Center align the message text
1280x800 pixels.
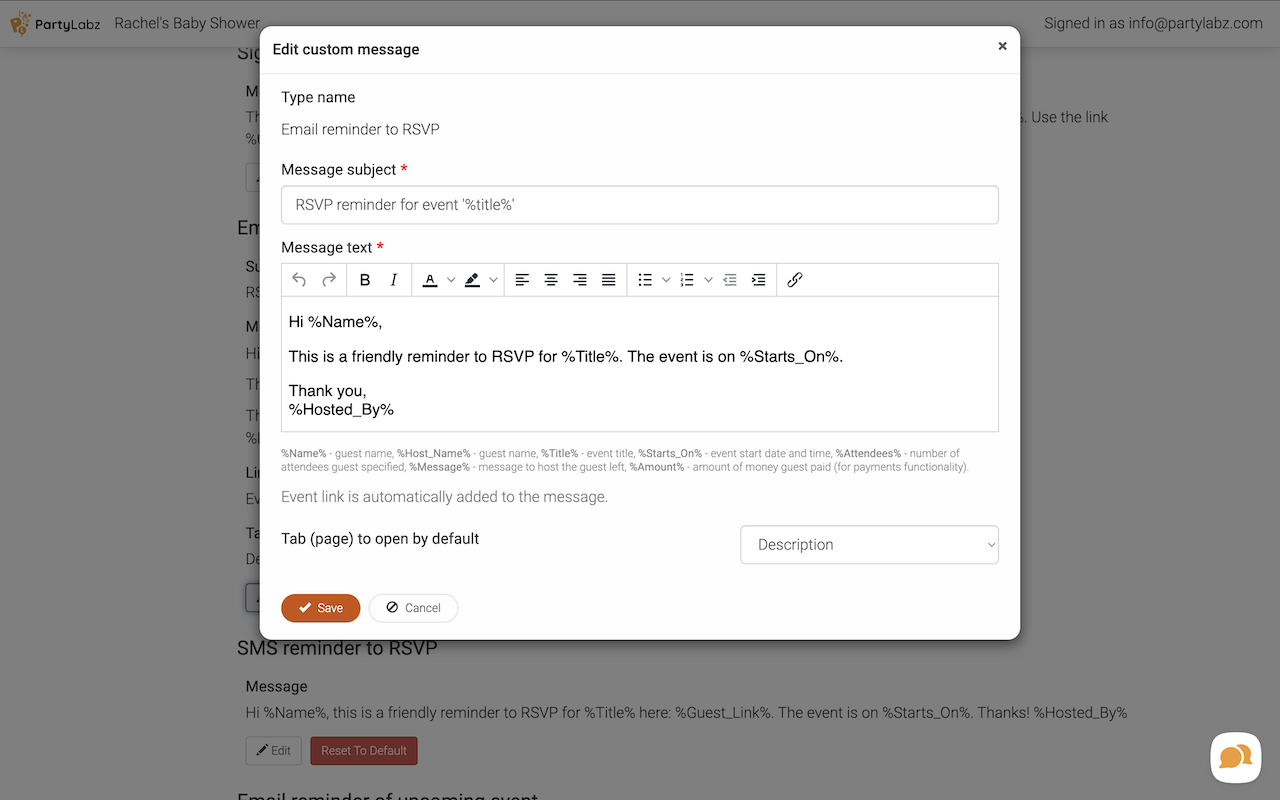551,280
